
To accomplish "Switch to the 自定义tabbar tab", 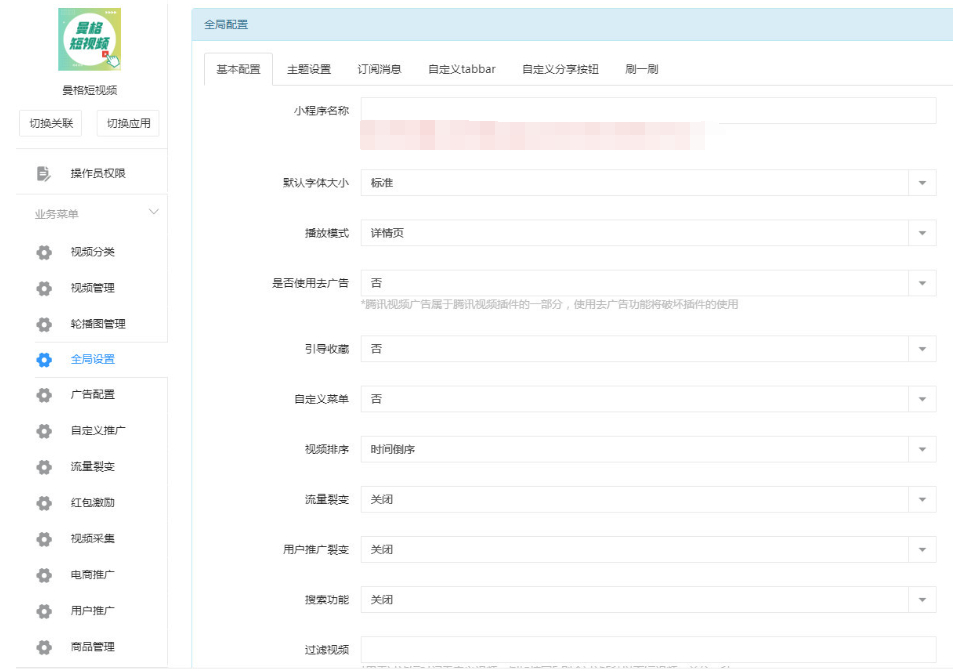I will point(461,69).
